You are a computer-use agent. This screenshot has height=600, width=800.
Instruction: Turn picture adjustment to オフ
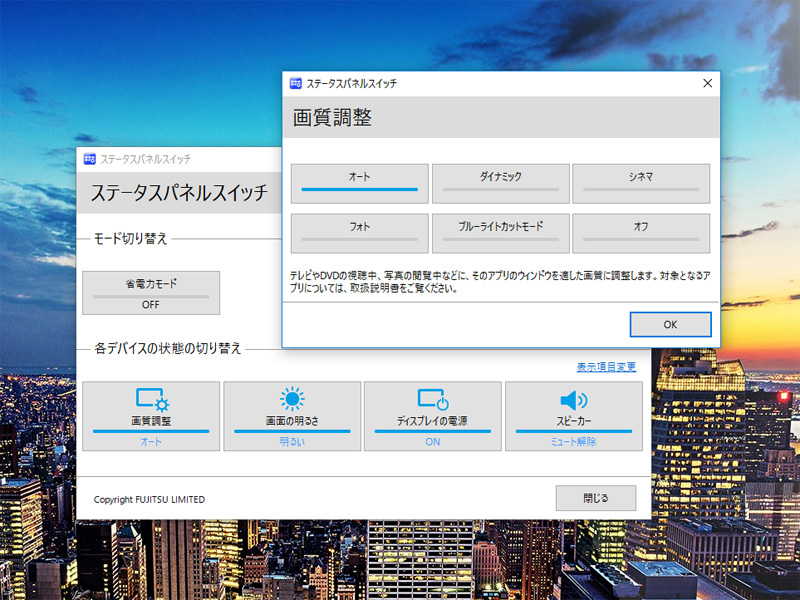tap(641, 233)
